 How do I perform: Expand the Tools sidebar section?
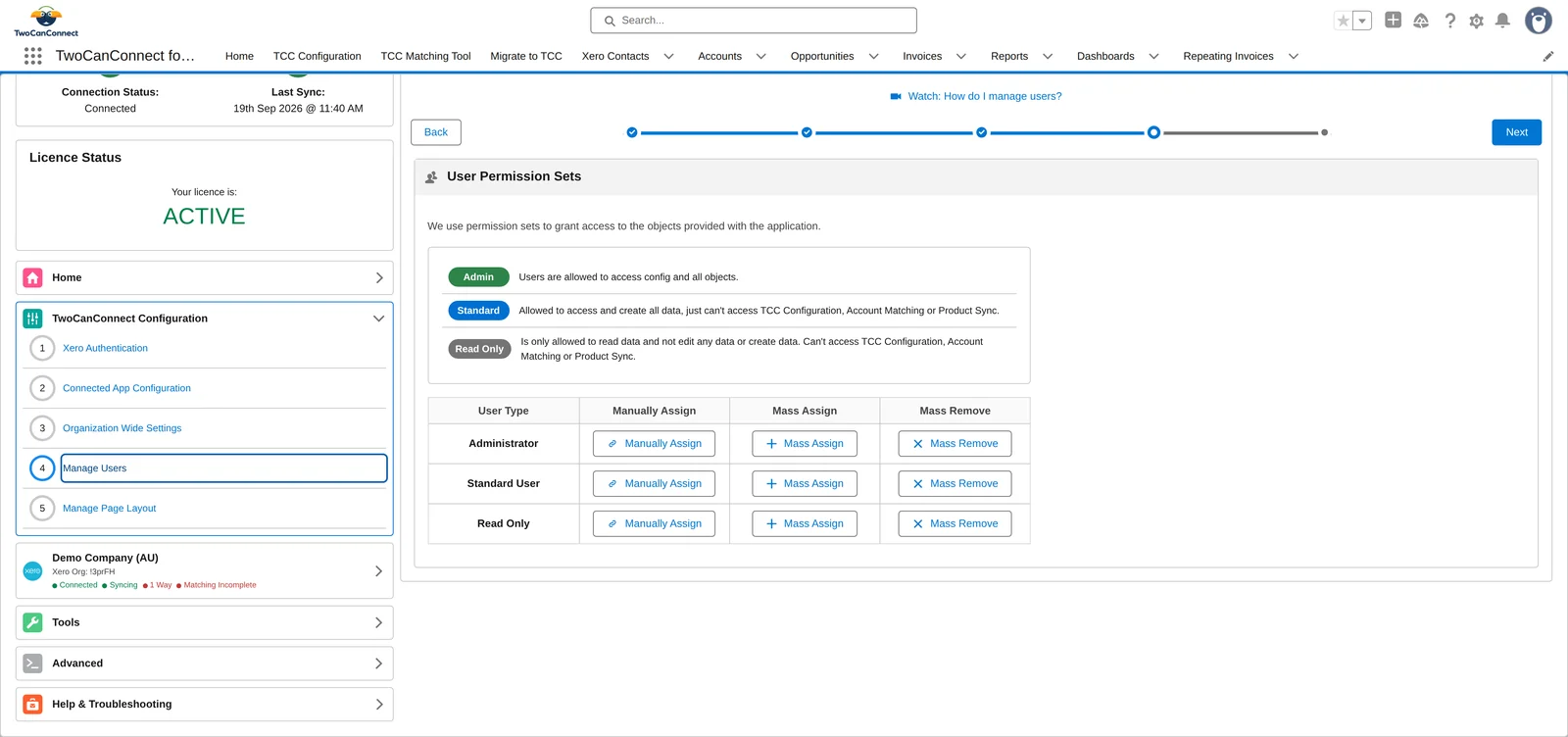pyautogui.click(x=379, y=622)
